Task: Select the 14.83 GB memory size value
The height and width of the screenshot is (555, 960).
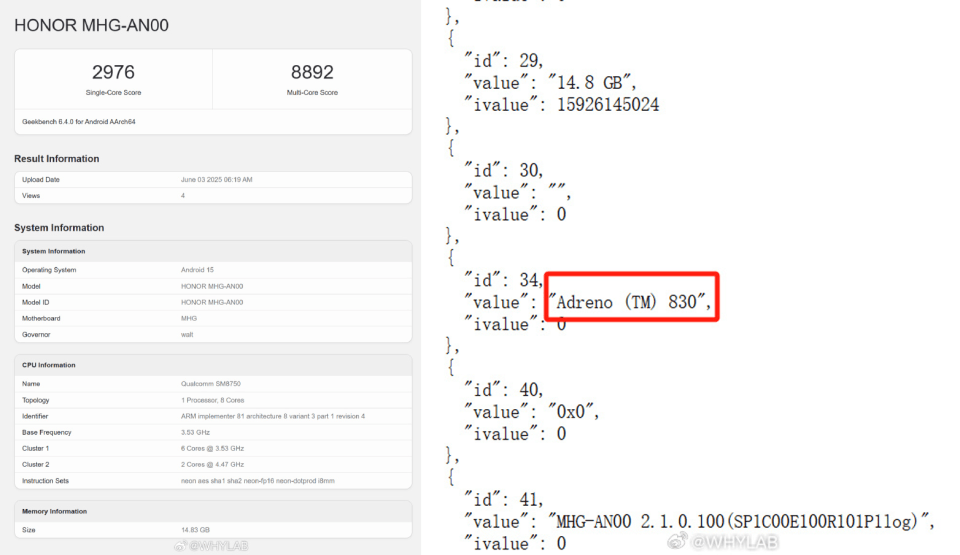Action: pos(195,530)
